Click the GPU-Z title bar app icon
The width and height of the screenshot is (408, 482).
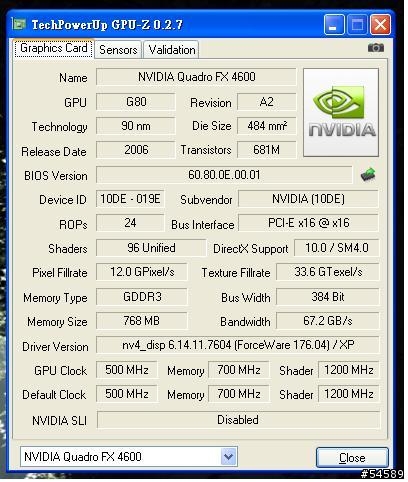[x=19, y=24]
